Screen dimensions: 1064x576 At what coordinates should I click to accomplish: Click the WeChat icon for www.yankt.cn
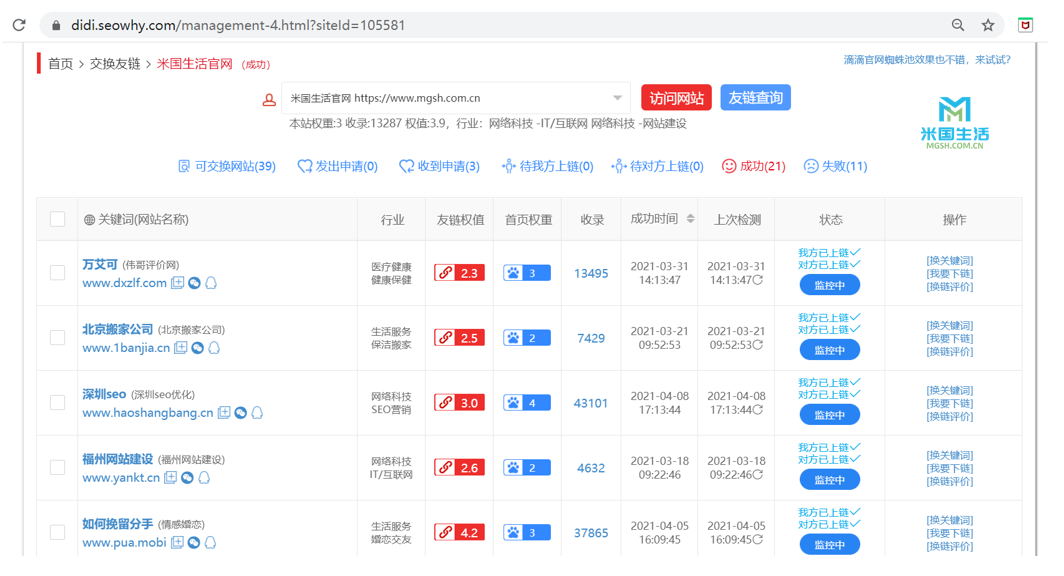pos(187,478)
